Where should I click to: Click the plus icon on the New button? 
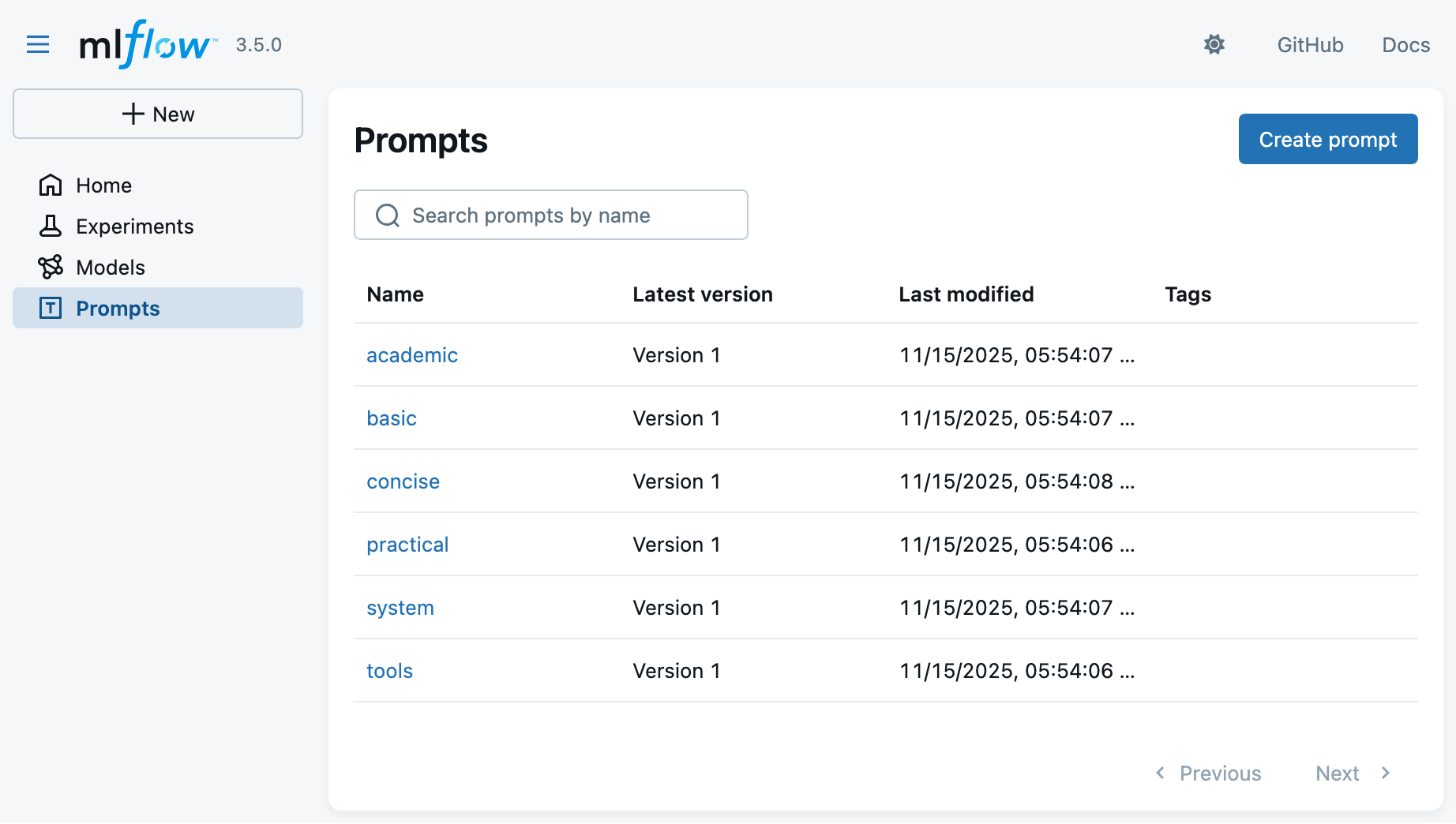click(x=133, y=114)
